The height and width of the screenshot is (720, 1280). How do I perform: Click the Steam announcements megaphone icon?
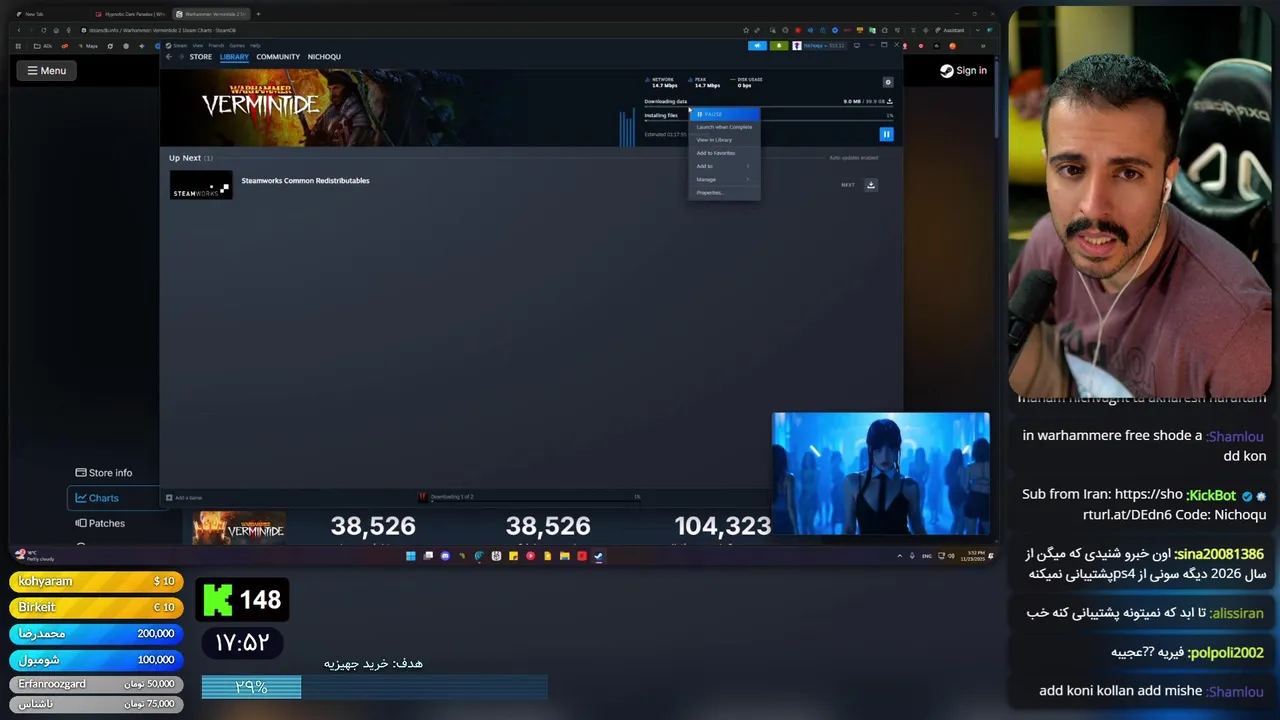pos(758,45)
